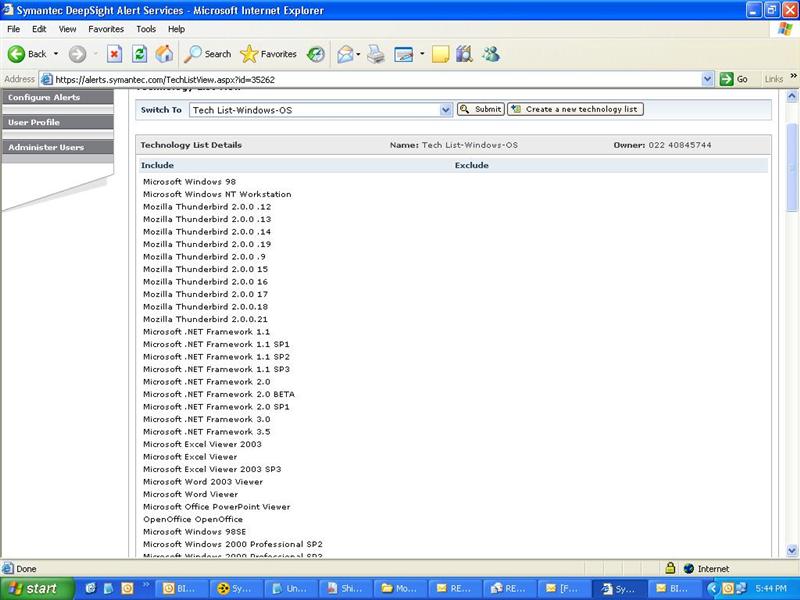Open the Favorites menu
The image size is (800, 600).
point(106,29)
